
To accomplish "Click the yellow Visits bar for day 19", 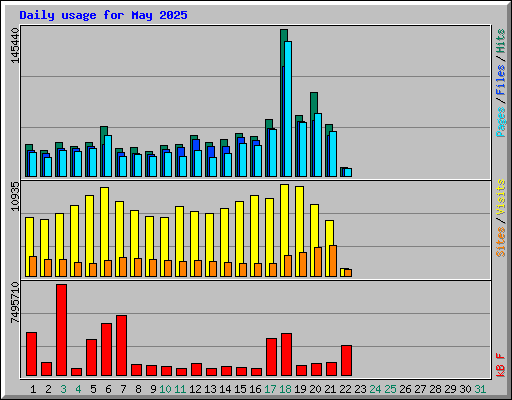I will 299,231.
